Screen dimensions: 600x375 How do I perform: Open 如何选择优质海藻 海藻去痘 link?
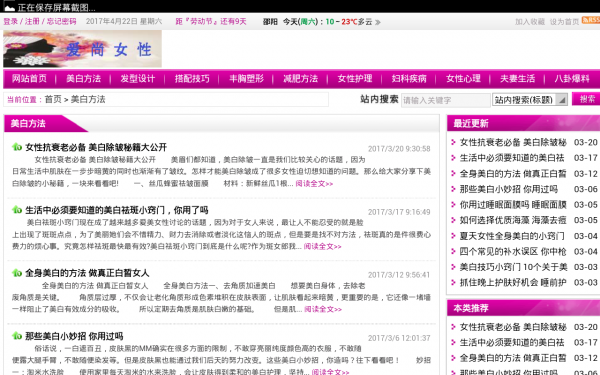pos(513,220)
